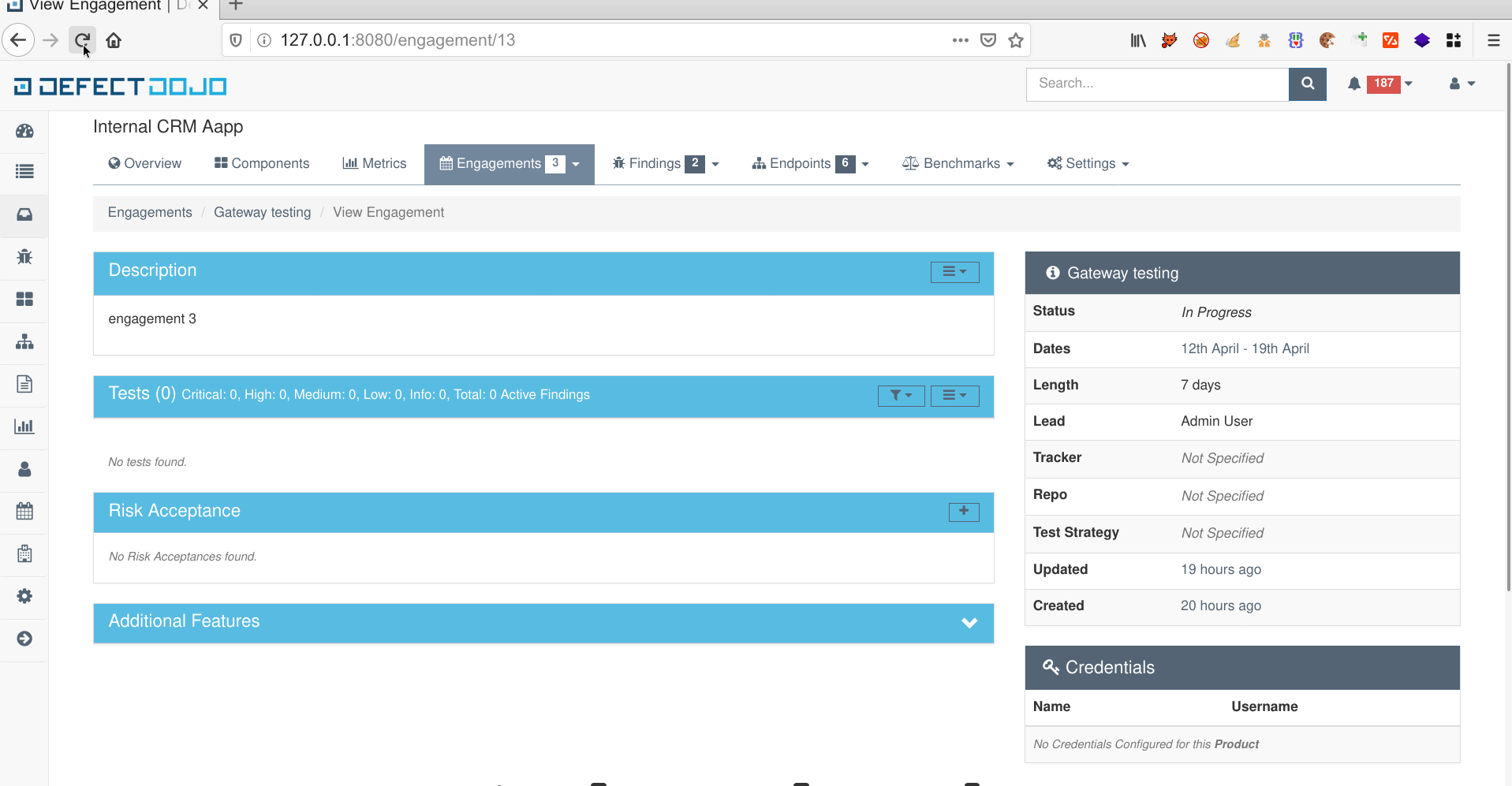Switch to the Metrics tab
This screenshot has height=786, width=1512.
(x=375, y=164)
